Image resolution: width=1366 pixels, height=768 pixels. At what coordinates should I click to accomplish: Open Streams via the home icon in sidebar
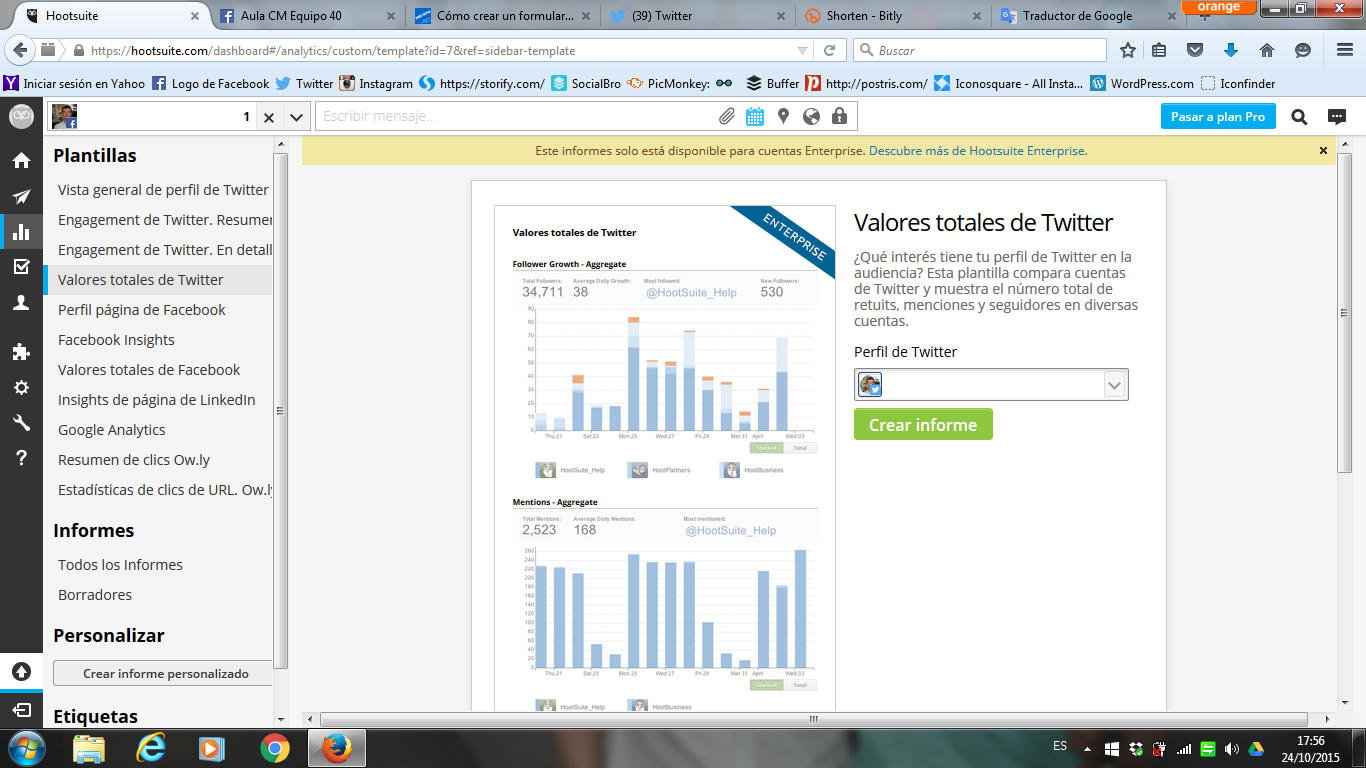click(21, 160)
